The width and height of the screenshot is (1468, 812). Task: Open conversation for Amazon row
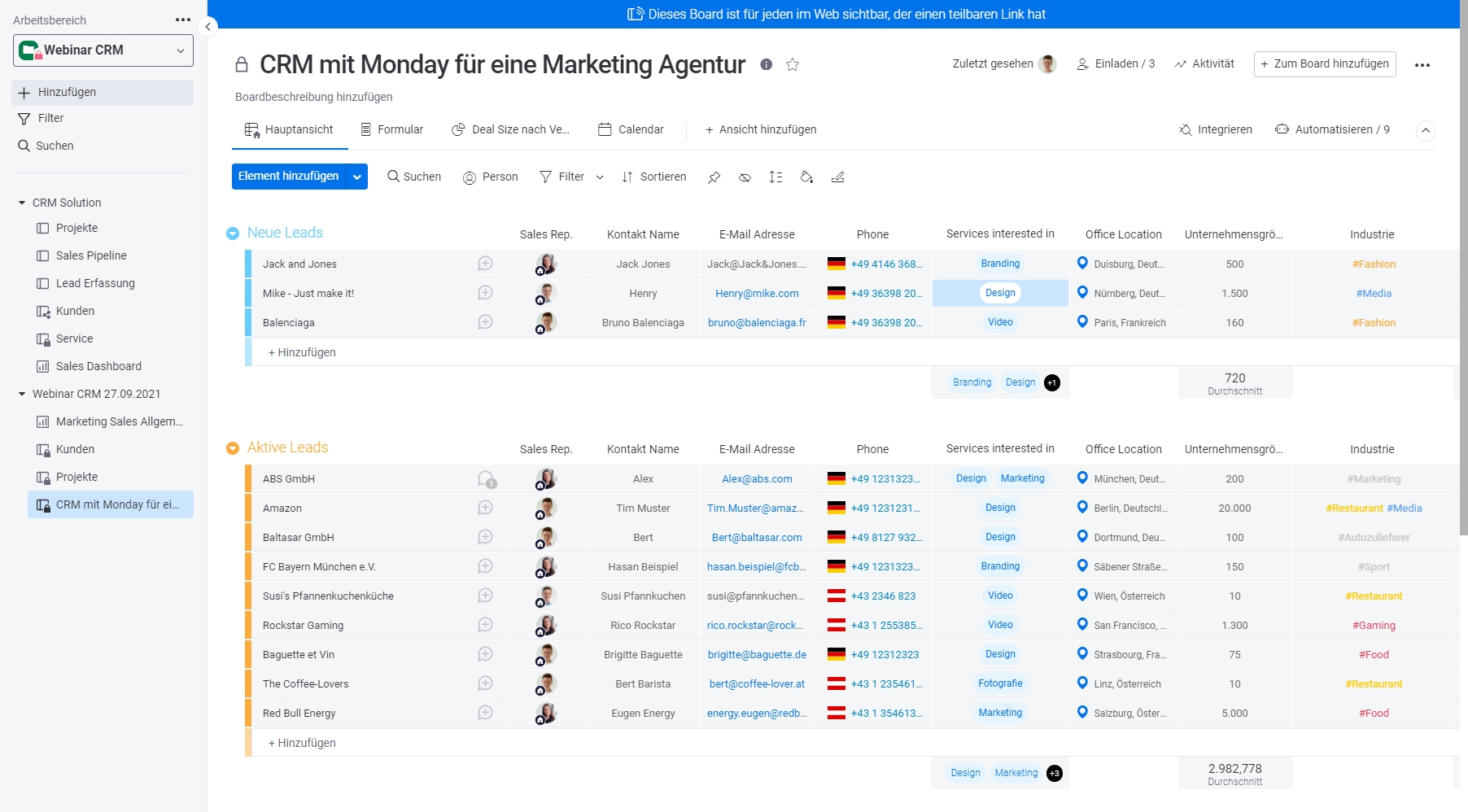[485, 508]
